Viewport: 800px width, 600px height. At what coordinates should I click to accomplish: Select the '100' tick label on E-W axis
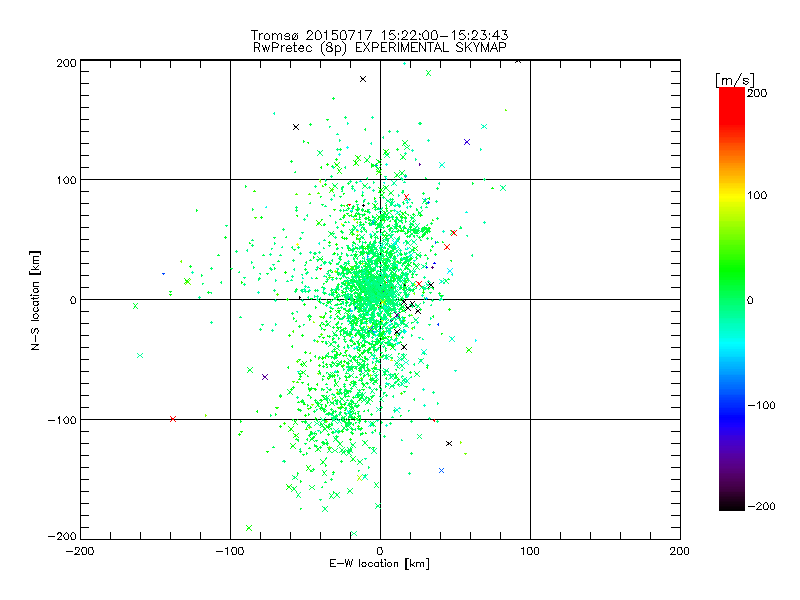coord(530,551)
